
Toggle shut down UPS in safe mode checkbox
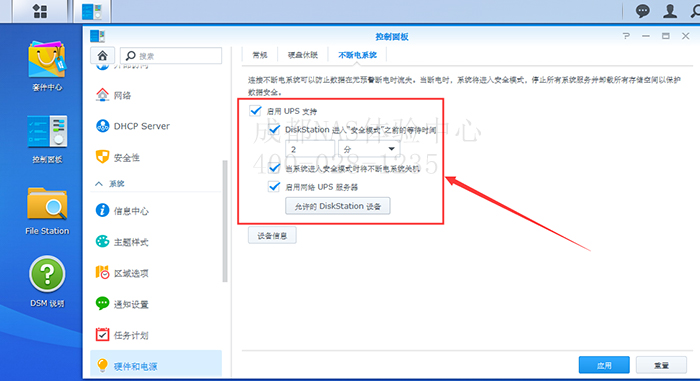tap(274, 168)
